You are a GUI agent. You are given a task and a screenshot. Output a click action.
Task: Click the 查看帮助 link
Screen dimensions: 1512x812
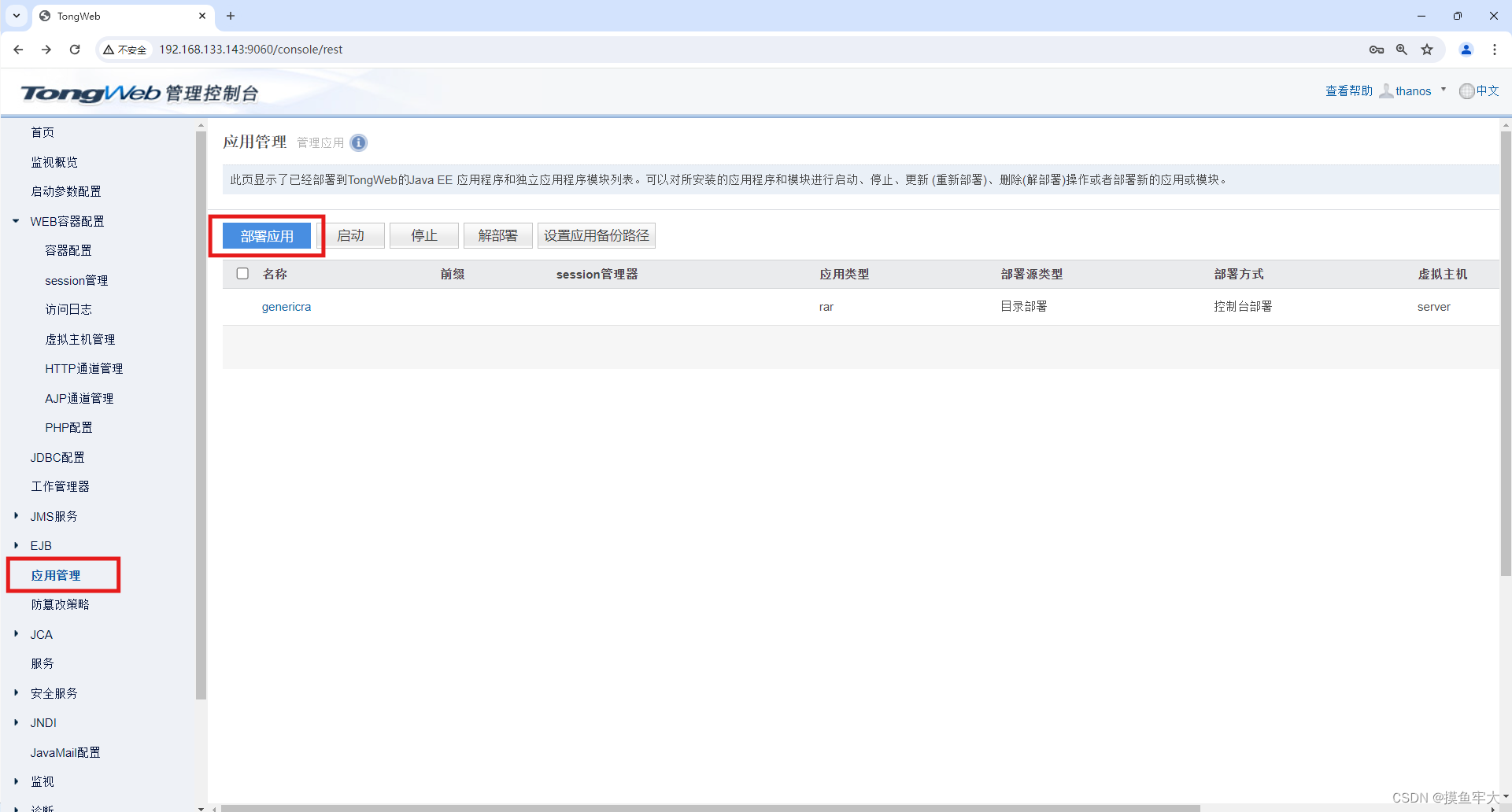1349,91
